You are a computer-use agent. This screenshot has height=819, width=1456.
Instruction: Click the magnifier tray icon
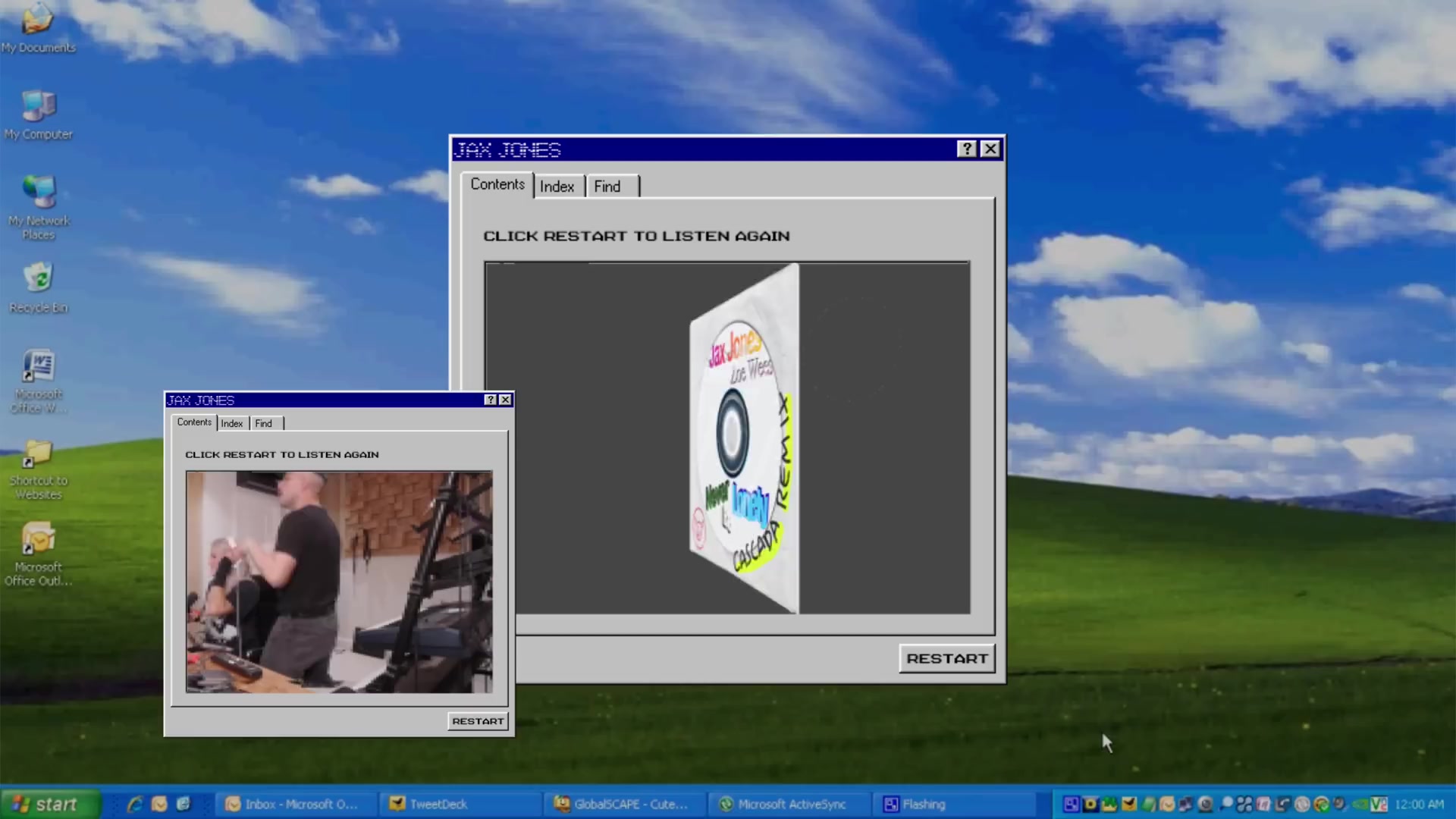tap(1225, 804)
